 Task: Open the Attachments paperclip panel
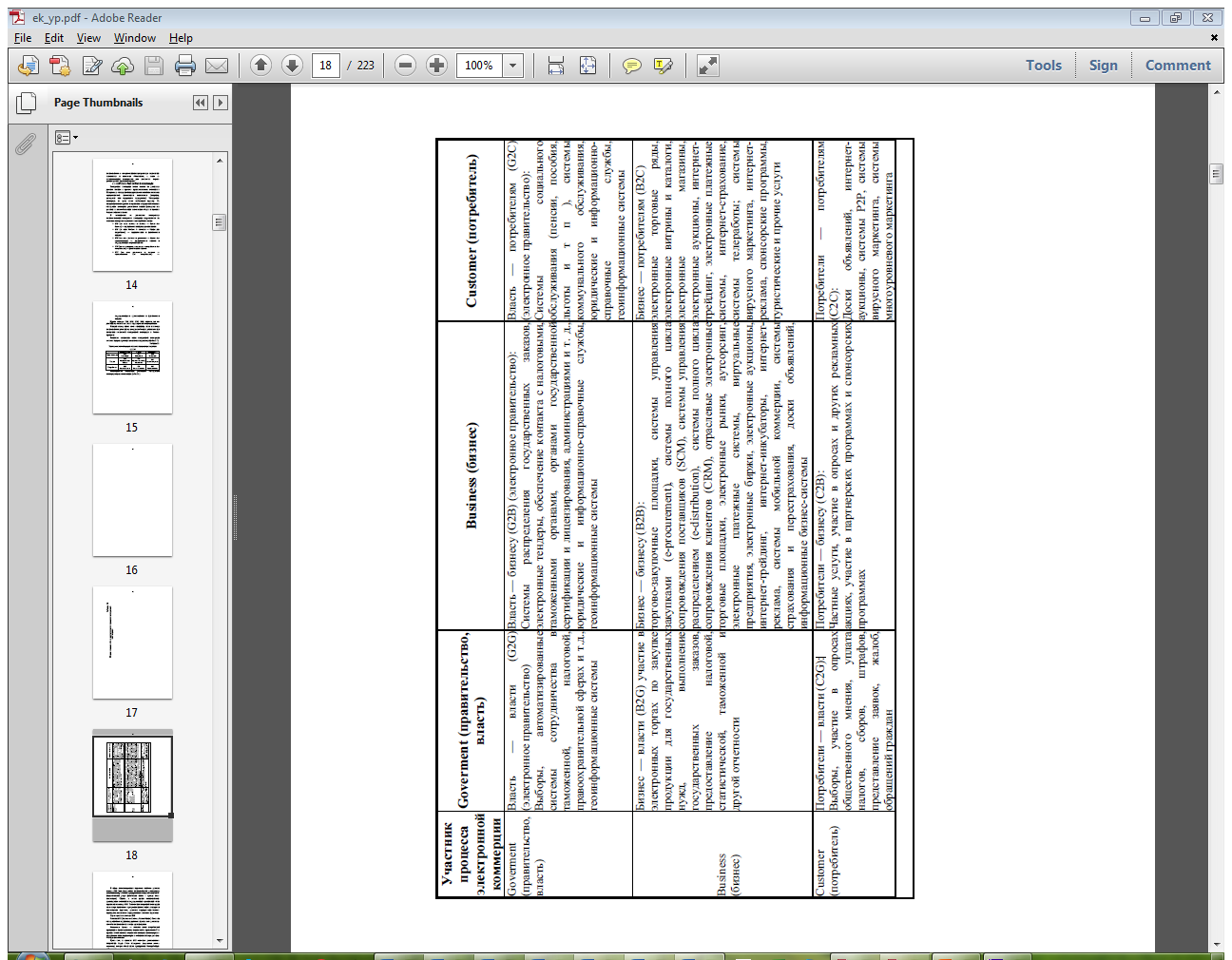tap(26, 144)
